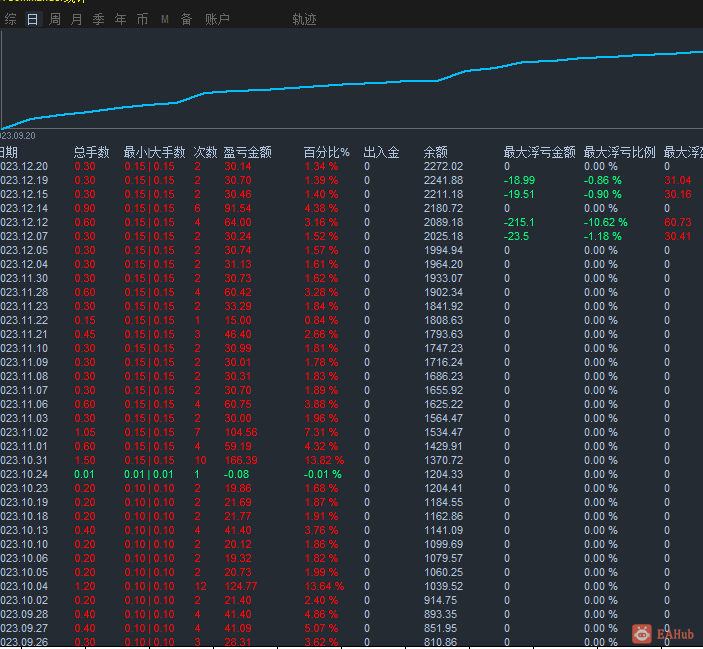Image resolution: width=703 pixels, height=649 pixels.
Task: Select the 日 daily tab
Action: [32, 19]
